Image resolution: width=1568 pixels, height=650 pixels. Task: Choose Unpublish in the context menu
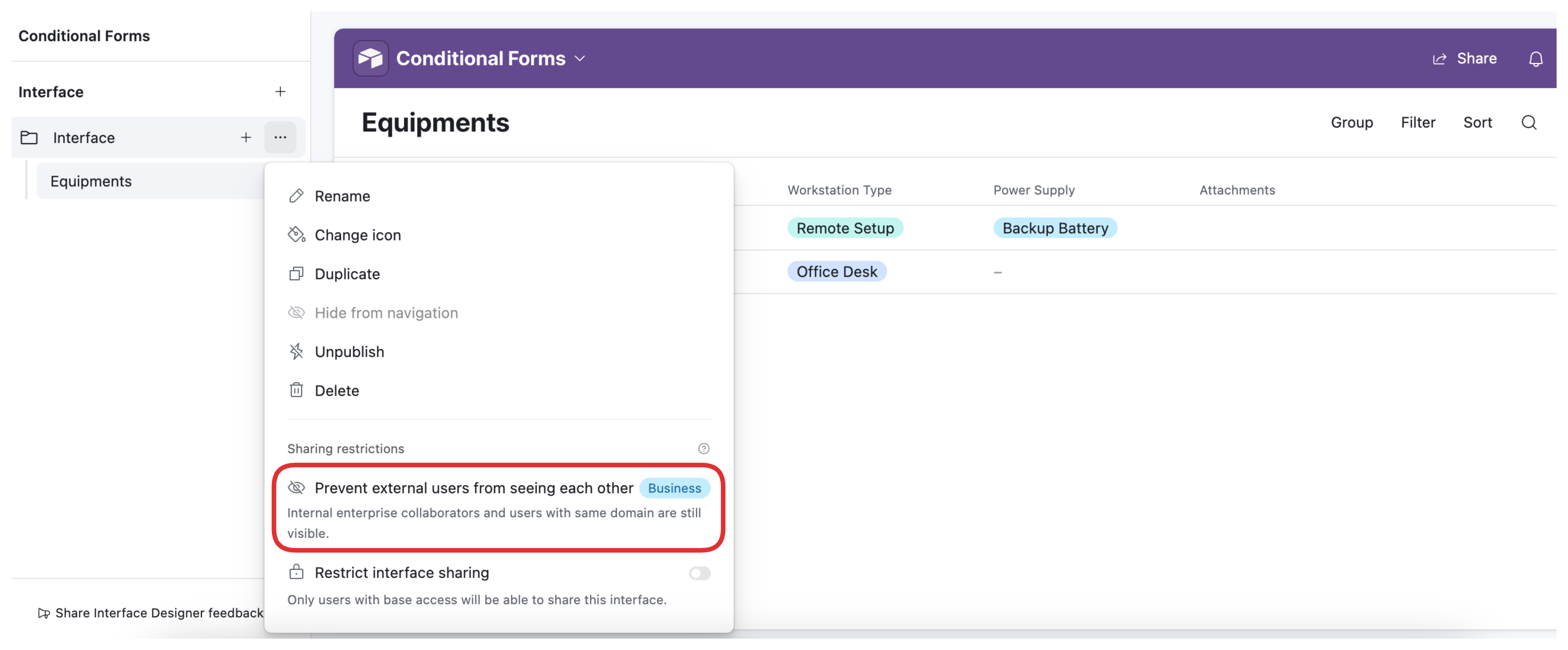349,351
